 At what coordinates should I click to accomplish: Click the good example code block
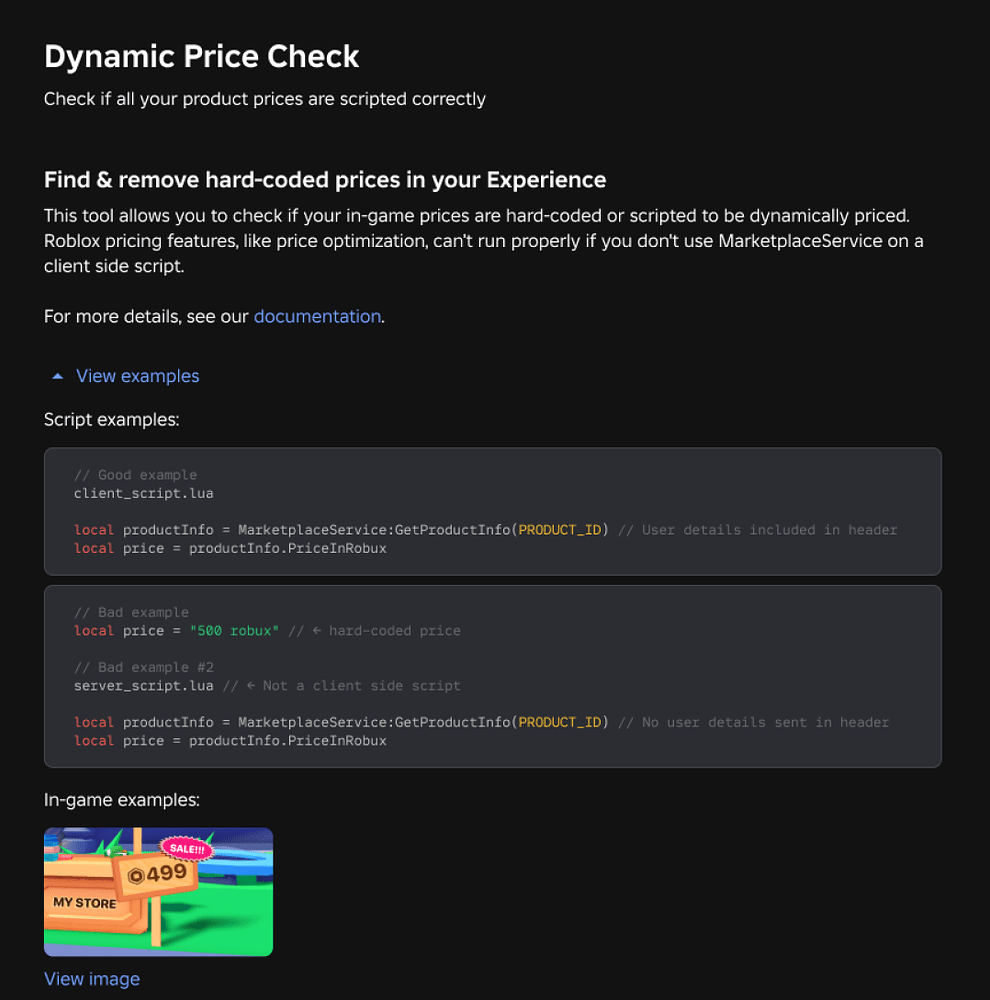click(x=492, y=511)
